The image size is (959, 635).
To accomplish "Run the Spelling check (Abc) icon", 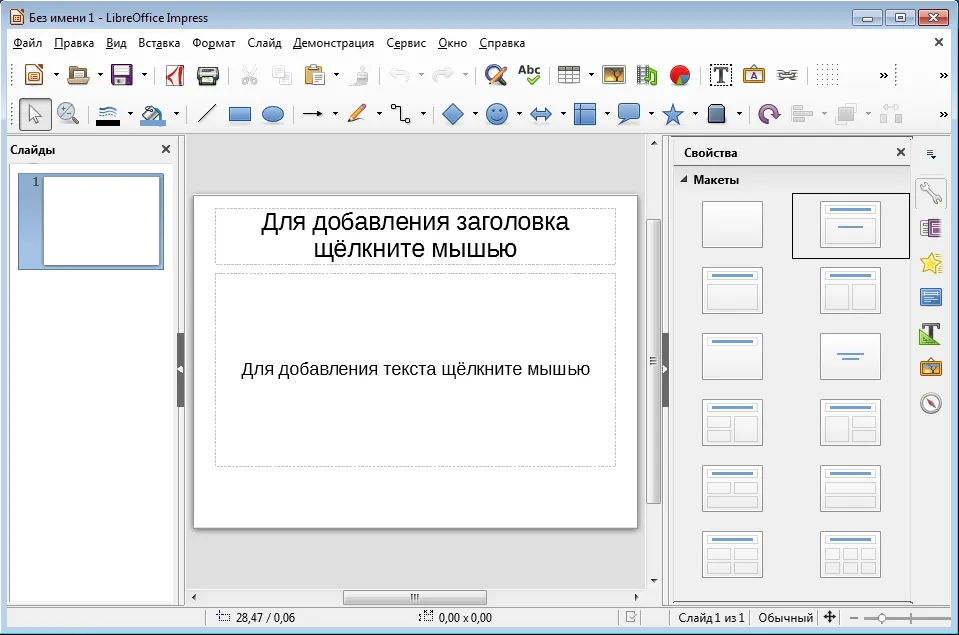I will (528, 75).
